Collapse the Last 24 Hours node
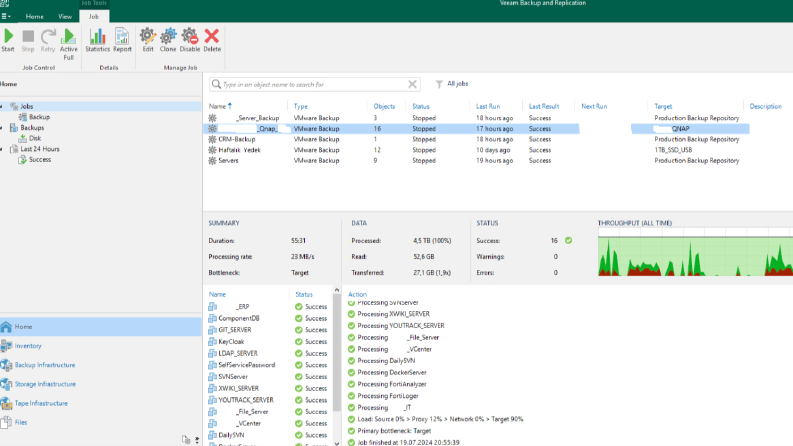Viewport: 793px width, 446px height. pos(2,149)
